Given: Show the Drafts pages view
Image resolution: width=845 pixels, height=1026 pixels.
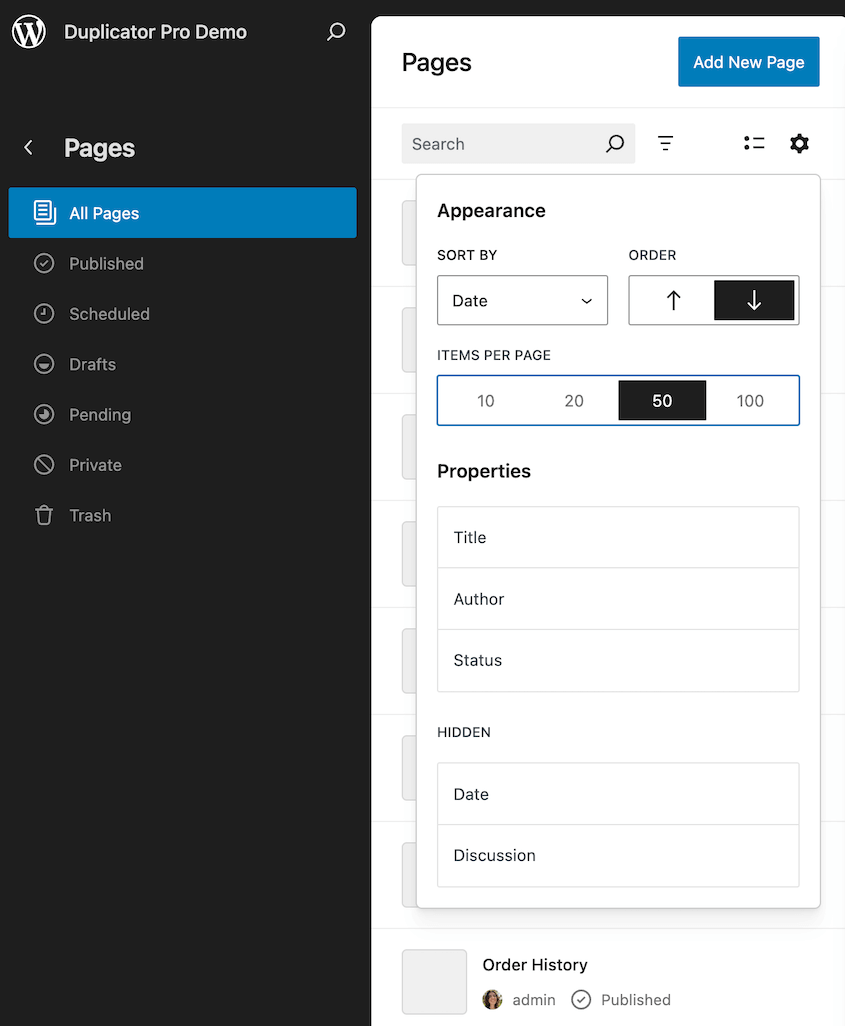Looking at the screenshot, I should [x=183, y=364].
